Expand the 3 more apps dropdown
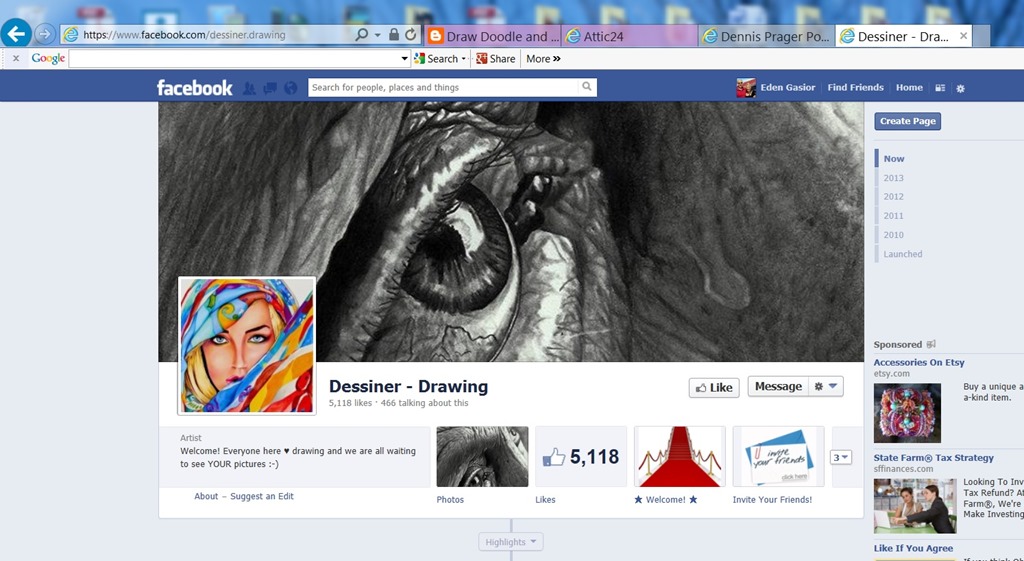The width and height of the screenshot is (1024, 561). (x=840, y=457)
